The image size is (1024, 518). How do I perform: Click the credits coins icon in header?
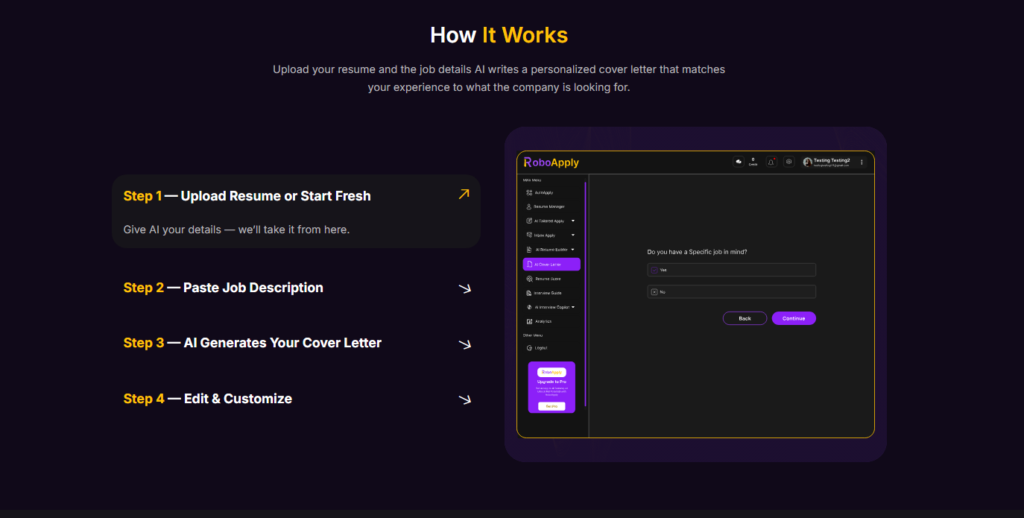pyautogui.click(x=739, y=162)
